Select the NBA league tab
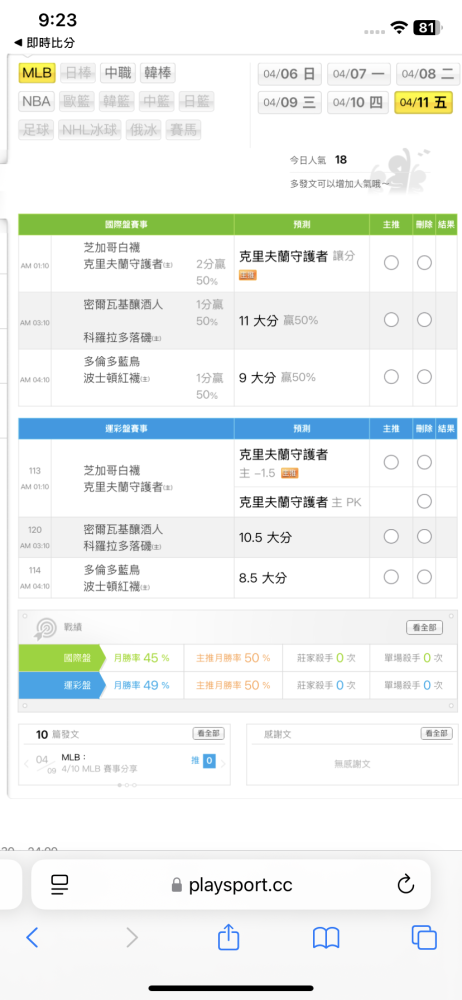The height and width of the screenshot is (1000, 462). (x=37, y=101)
